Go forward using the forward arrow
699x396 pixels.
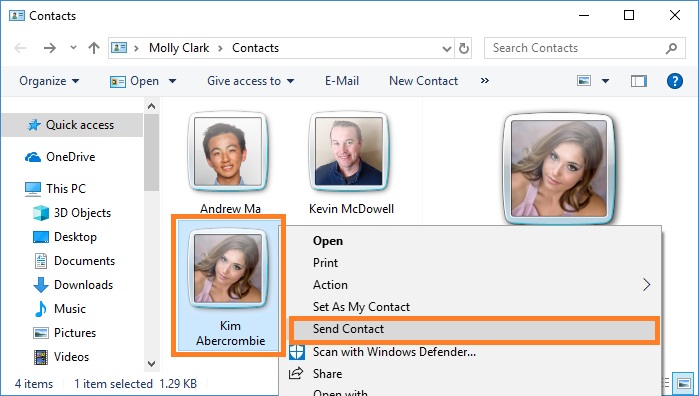pos(49,48)
